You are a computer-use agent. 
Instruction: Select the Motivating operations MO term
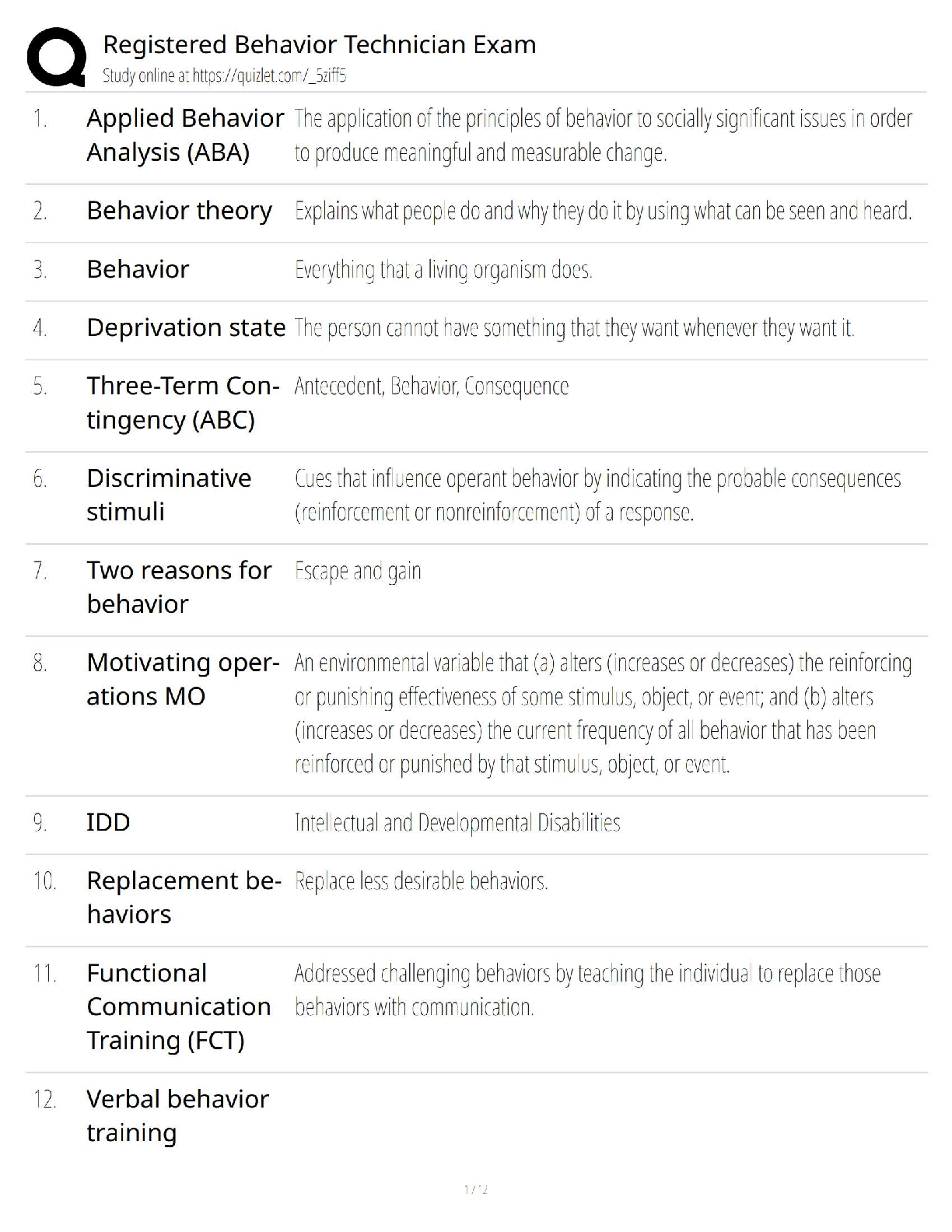click(x=183, y=679)
